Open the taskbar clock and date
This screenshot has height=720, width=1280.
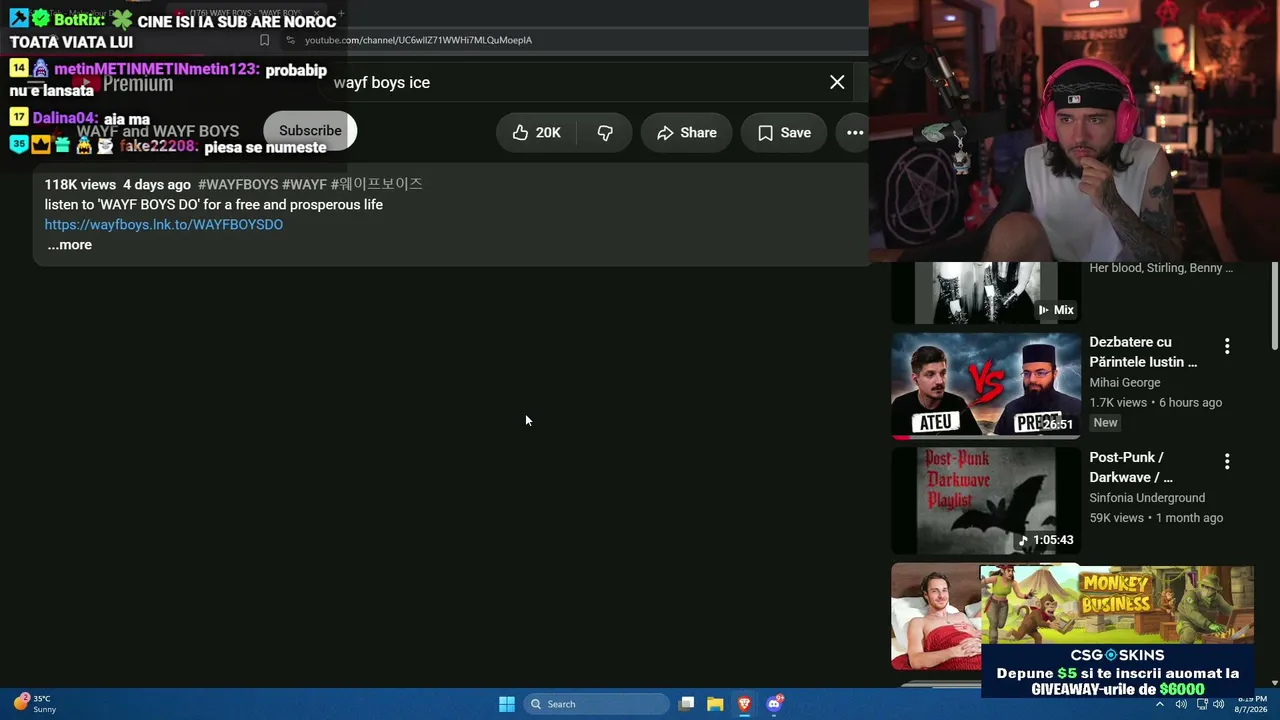[1252, 704]
